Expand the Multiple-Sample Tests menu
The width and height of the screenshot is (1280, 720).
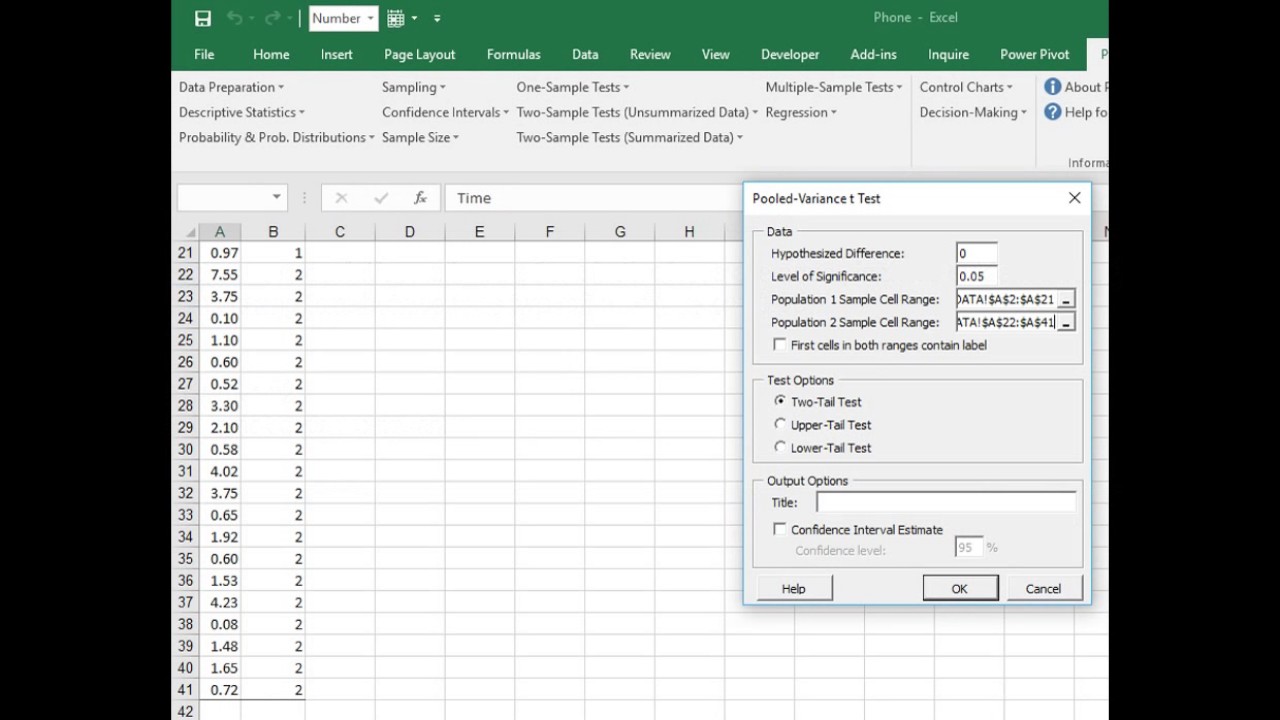(x=833, y=87)
